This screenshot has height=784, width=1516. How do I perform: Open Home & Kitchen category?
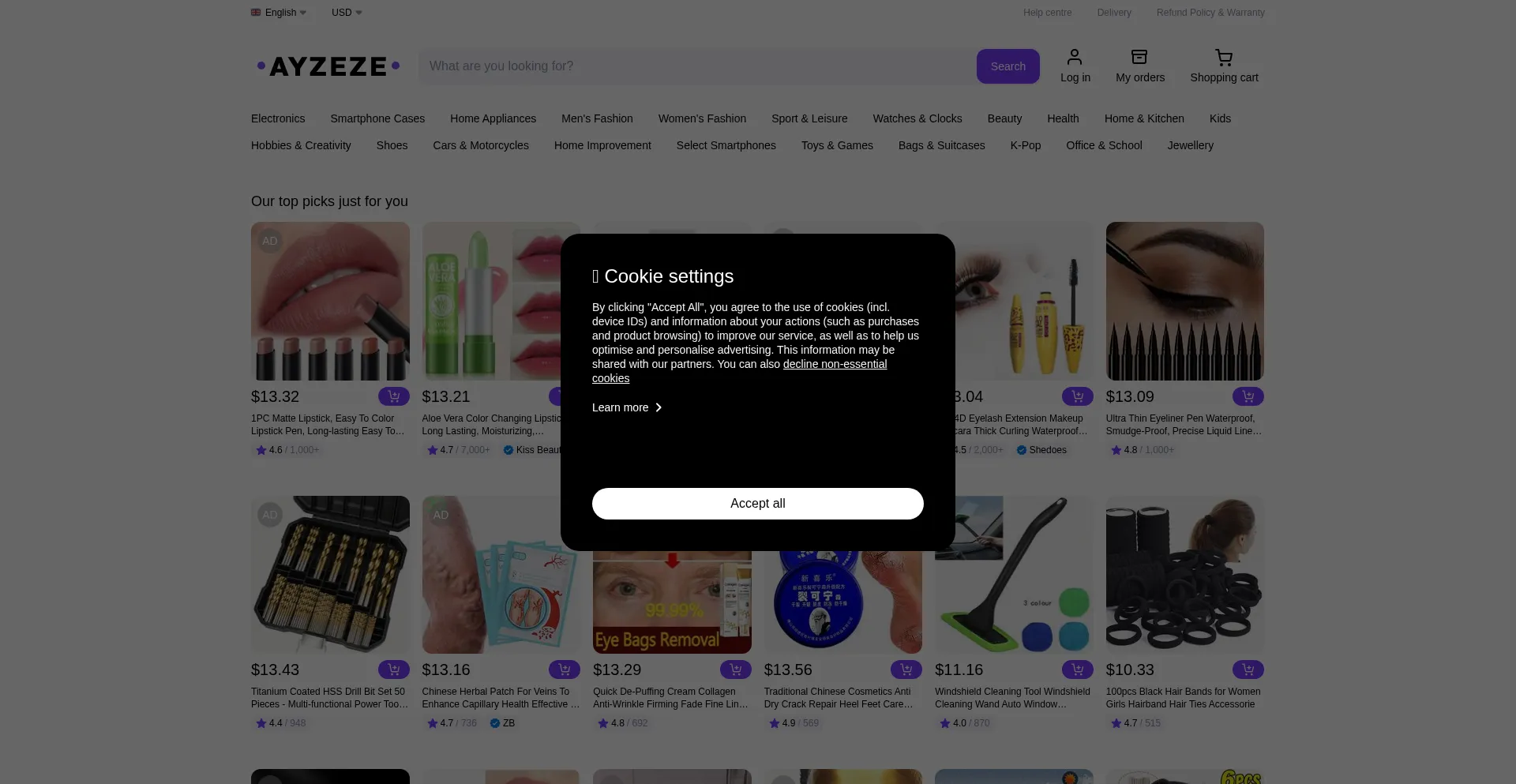tap(1144, 118)
